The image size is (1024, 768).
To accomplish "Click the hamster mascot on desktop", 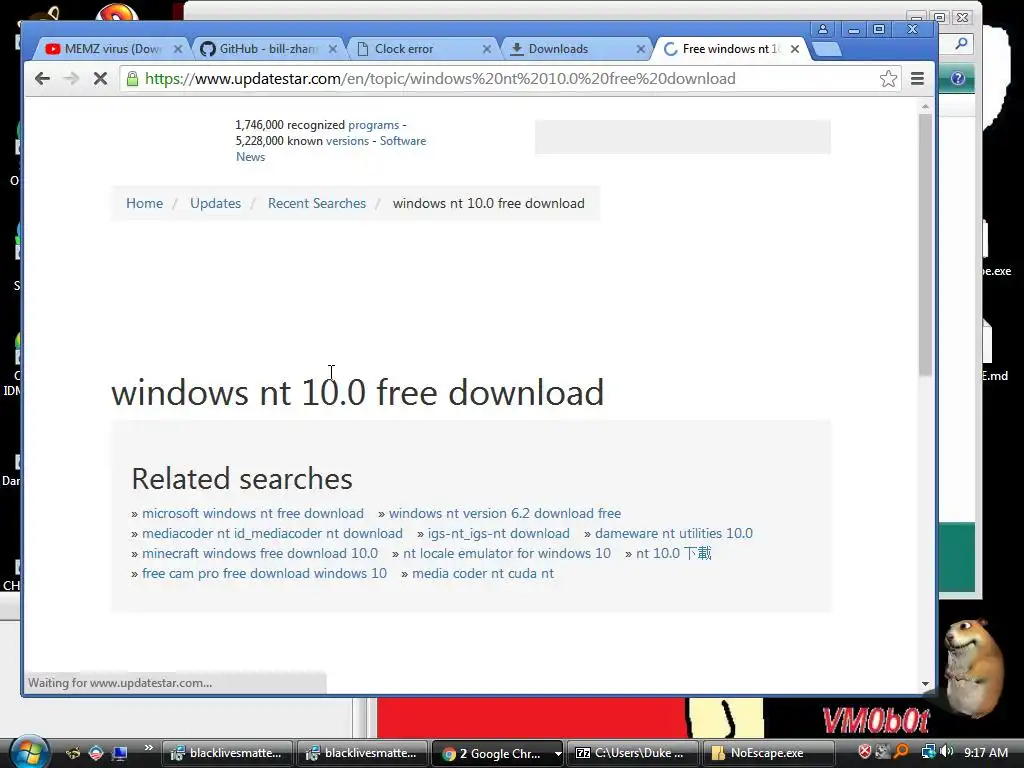I will [x=973, y=667].
